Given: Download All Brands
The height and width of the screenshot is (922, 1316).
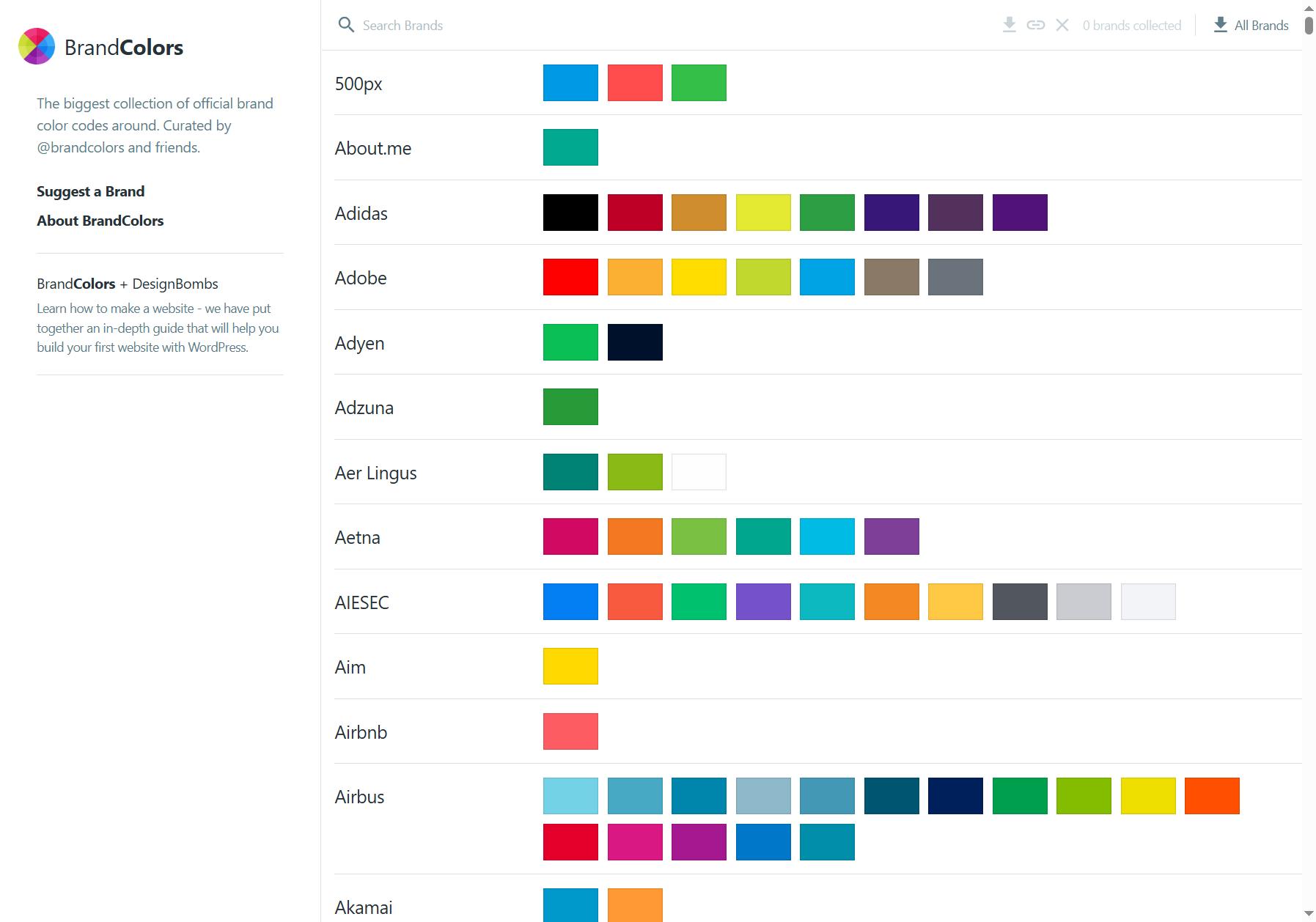Looking at the screenshot, I should 1251,25.
